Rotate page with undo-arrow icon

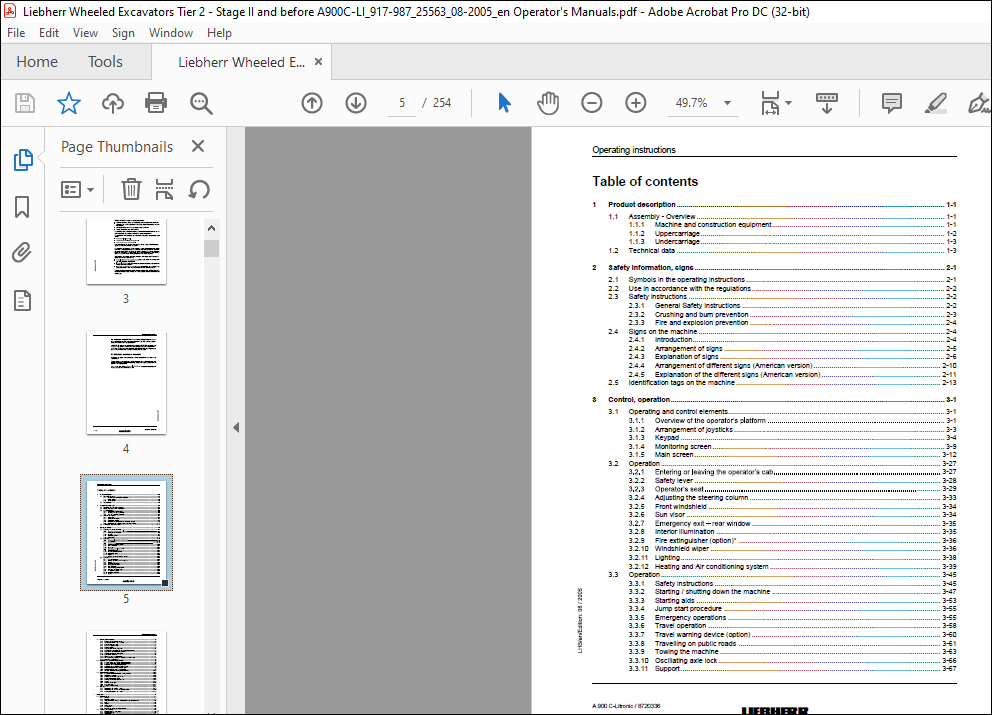click(199, 189)
